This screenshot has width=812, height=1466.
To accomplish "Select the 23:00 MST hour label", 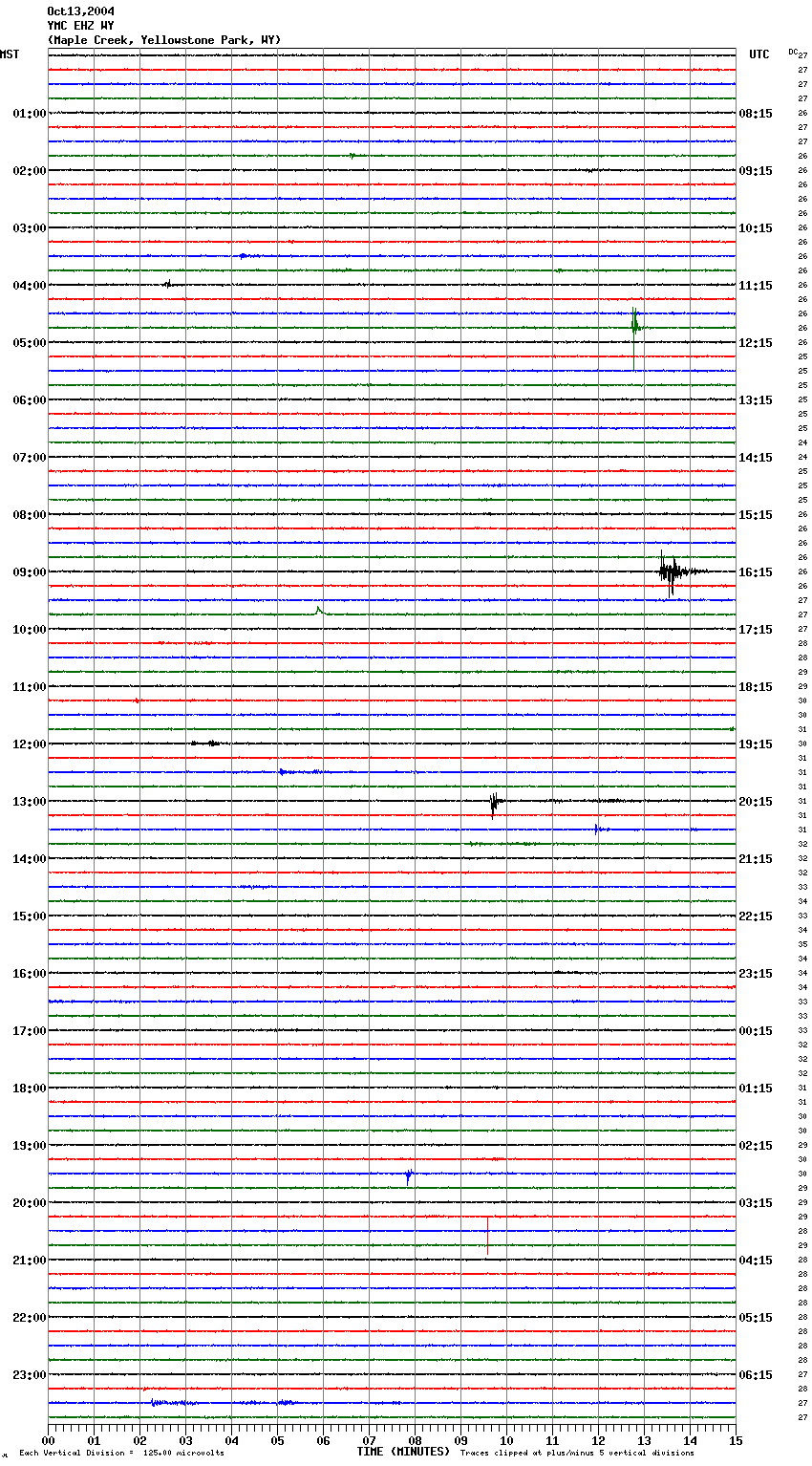I will click(x=30, y=1375).
